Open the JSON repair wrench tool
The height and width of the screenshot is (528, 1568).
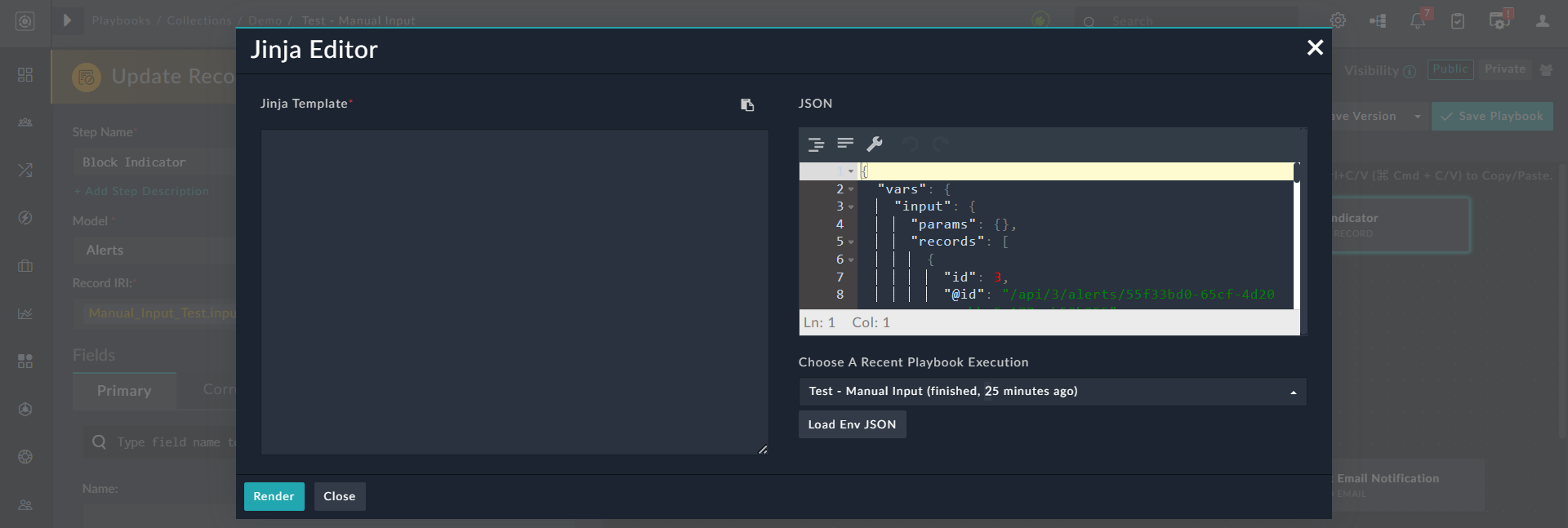875,144
